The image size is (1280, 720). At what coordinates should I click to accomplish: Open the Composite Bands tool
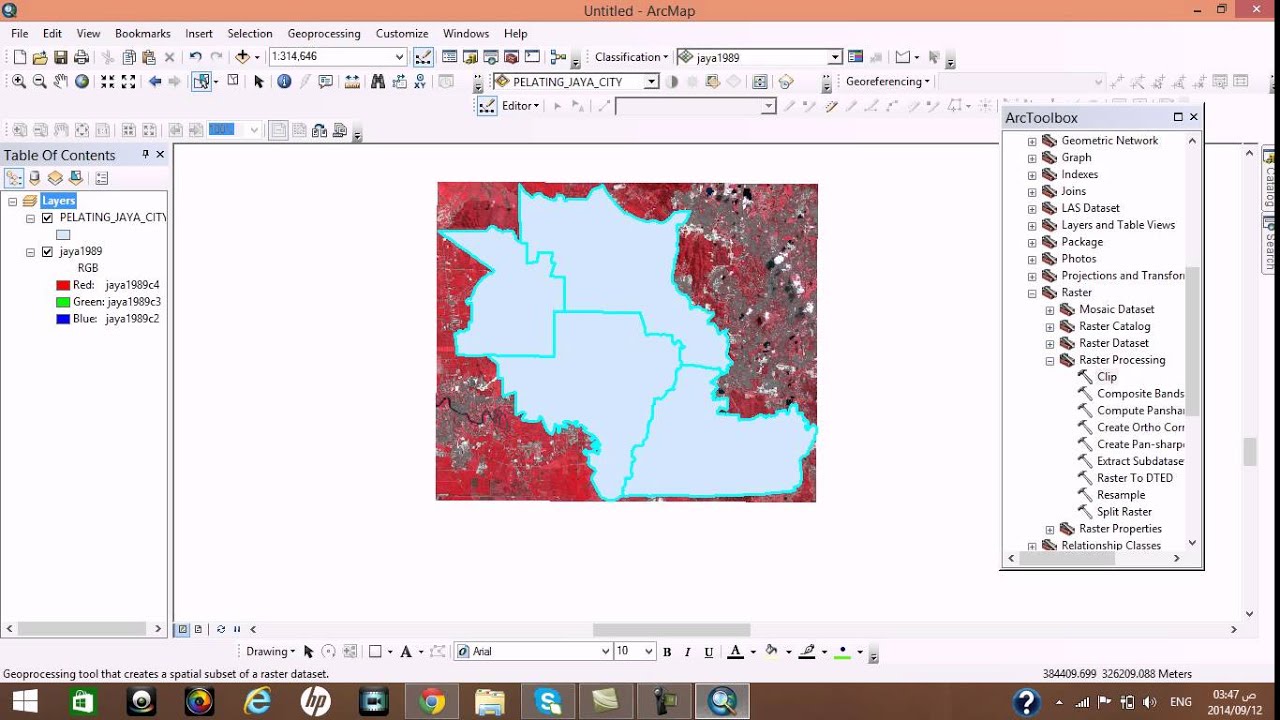click(x=1140, y=394)
